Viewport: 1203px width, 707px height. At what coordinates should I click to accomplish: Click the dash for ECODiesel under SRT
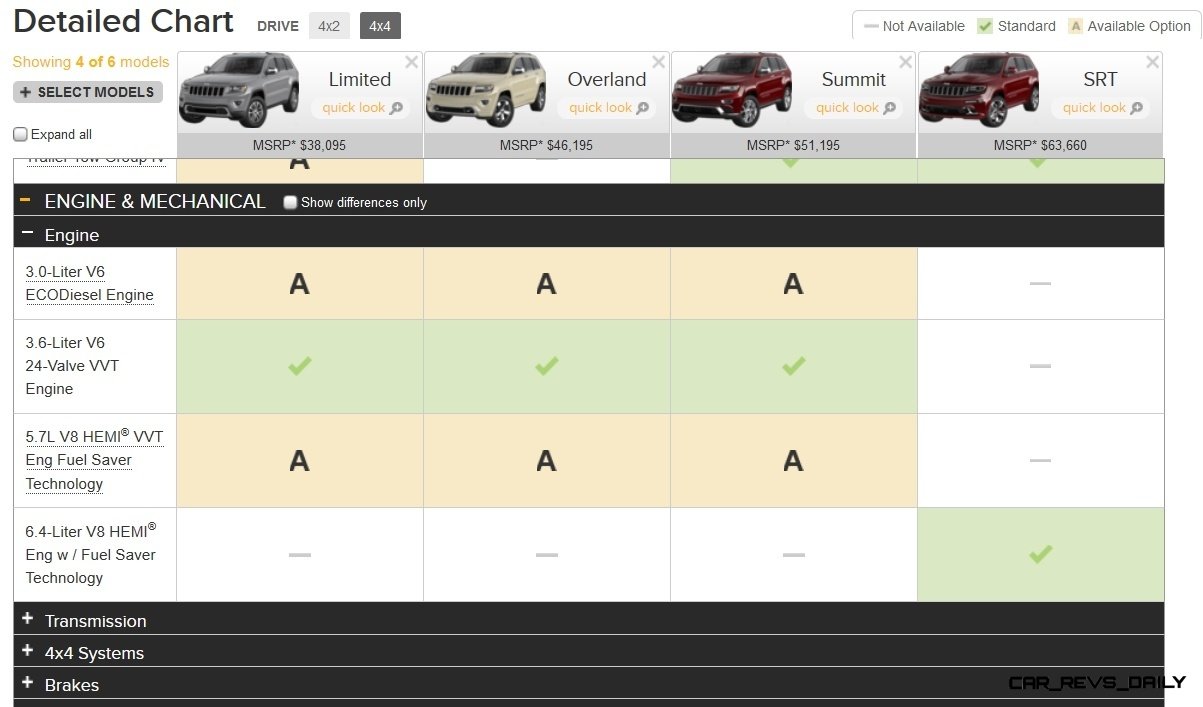[1040, 284]
